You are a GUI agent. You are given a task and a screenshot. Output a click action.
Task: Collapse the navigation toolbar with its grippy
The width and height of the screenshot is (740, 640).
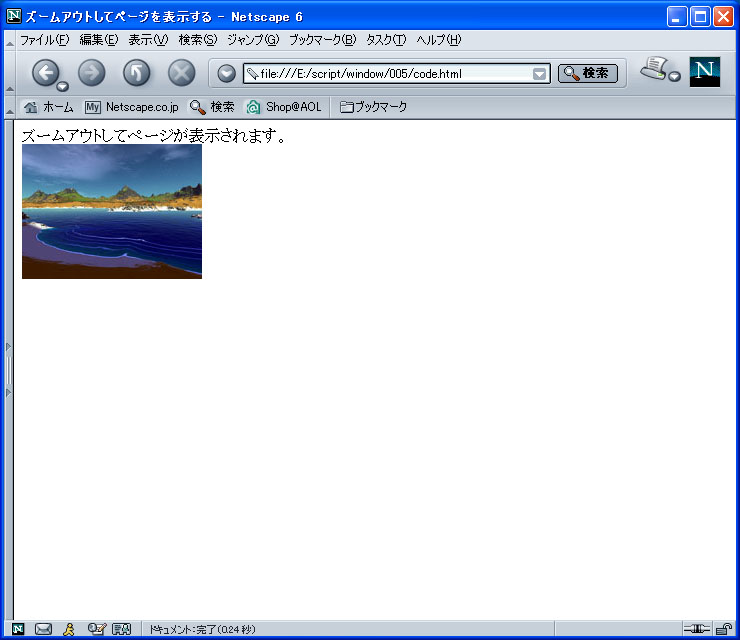tap(9, 73)
